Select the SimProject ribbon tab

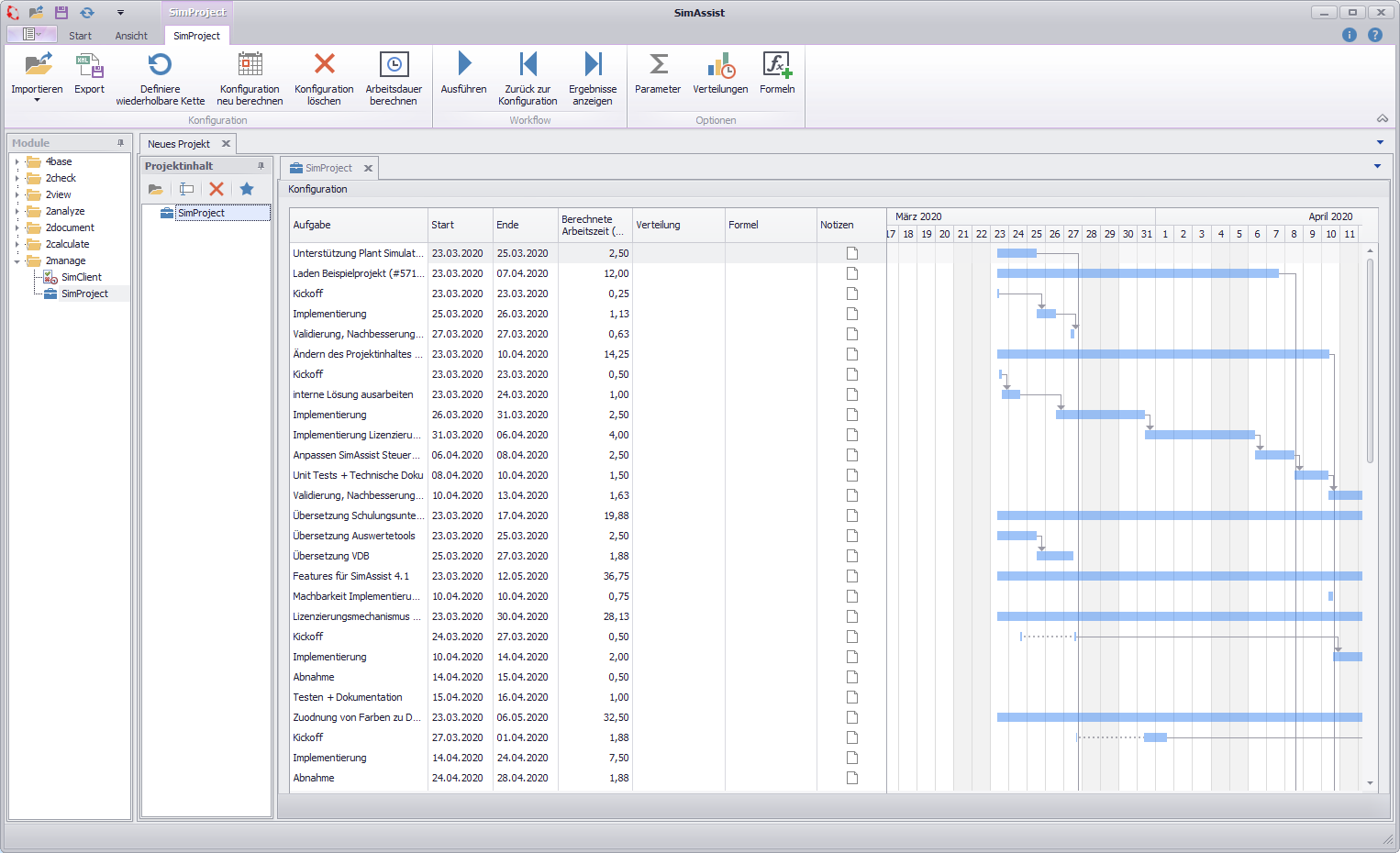tap(196, 36)
